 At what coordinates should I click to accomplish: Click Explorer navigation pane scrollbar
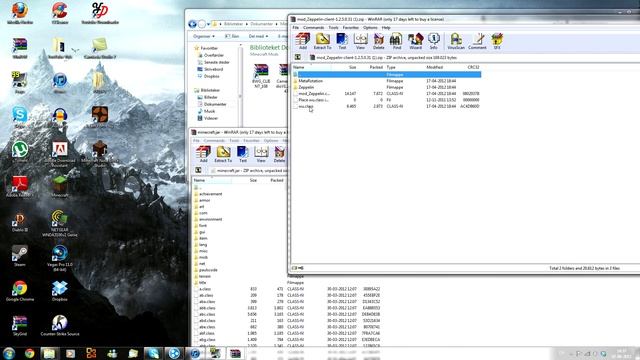(240, 86)
